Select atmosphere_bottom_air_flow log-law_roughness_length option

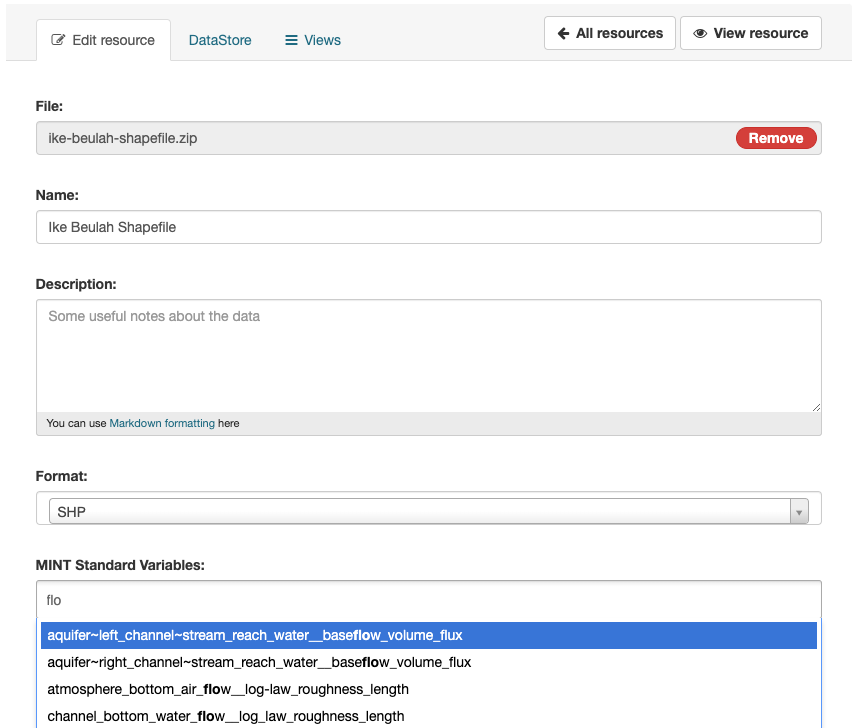(x=429, y=689)
